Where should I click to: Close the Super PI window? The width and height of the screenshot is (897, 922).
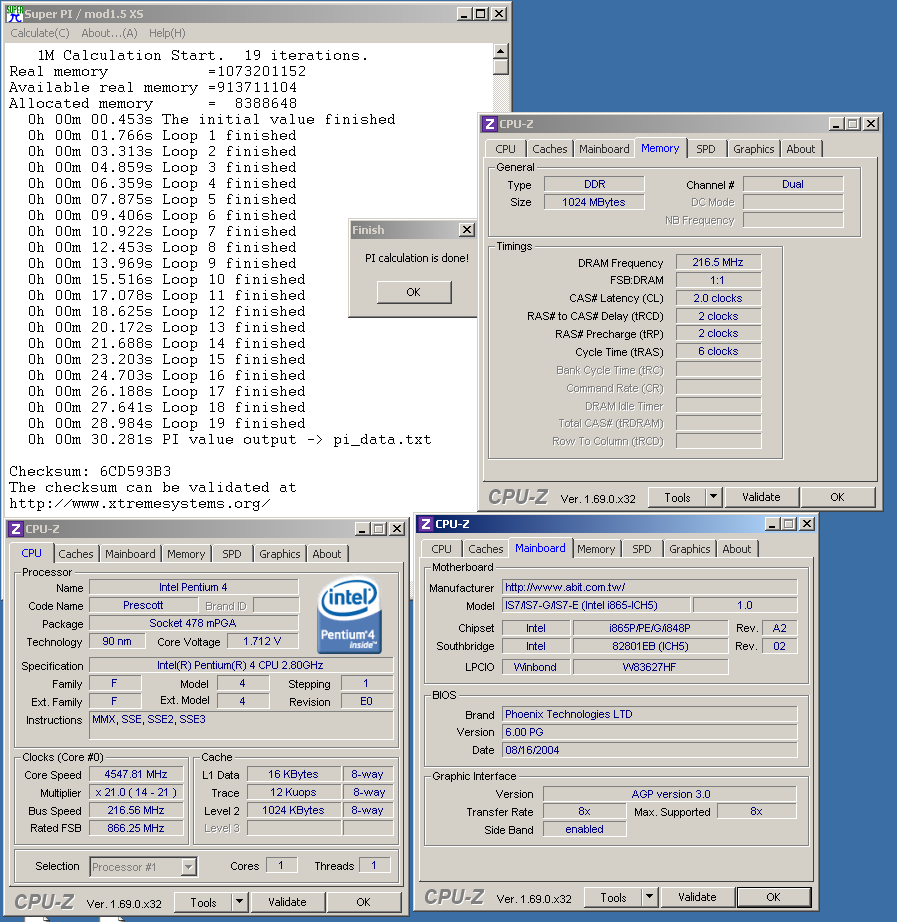[x=499, y=14]
